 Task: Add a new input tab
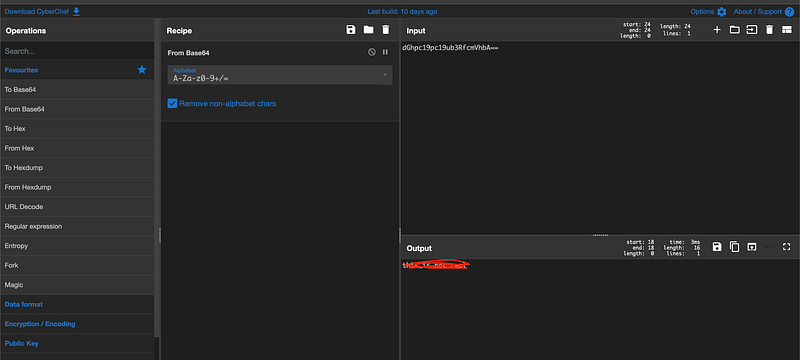tap(717, 30)
